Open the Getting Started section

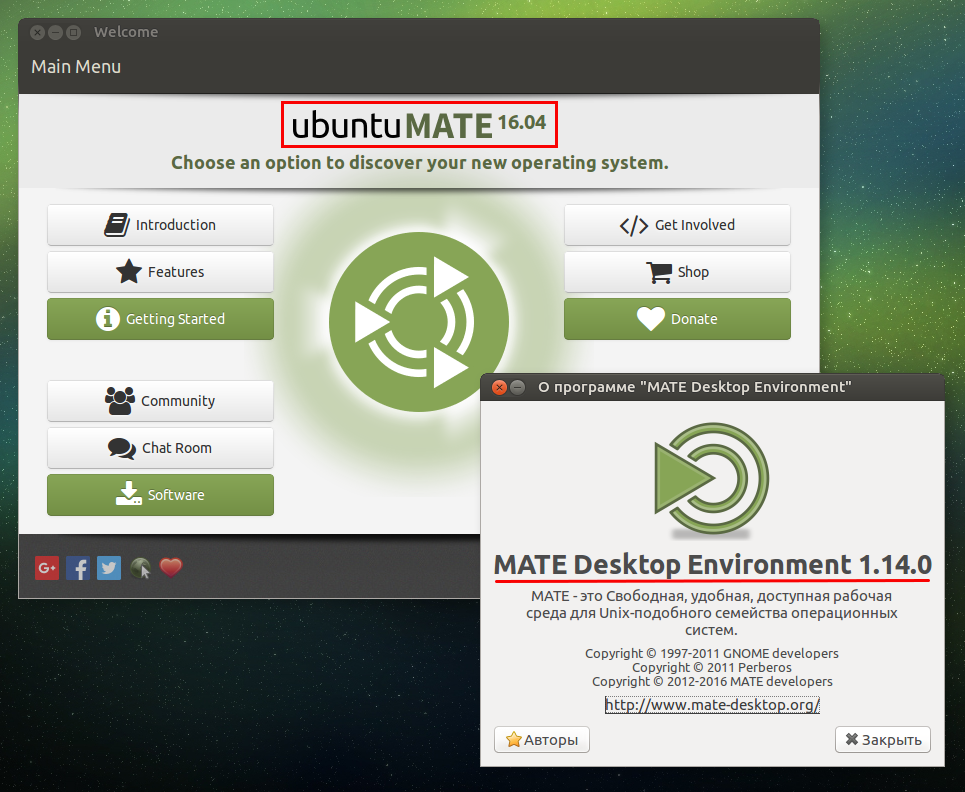point(160,319)
